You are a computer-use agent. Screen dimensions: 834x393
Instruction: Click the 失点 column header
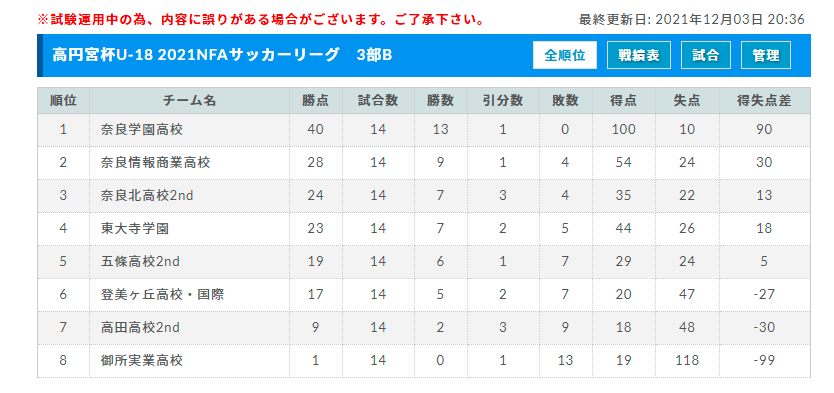pos(687,101)
